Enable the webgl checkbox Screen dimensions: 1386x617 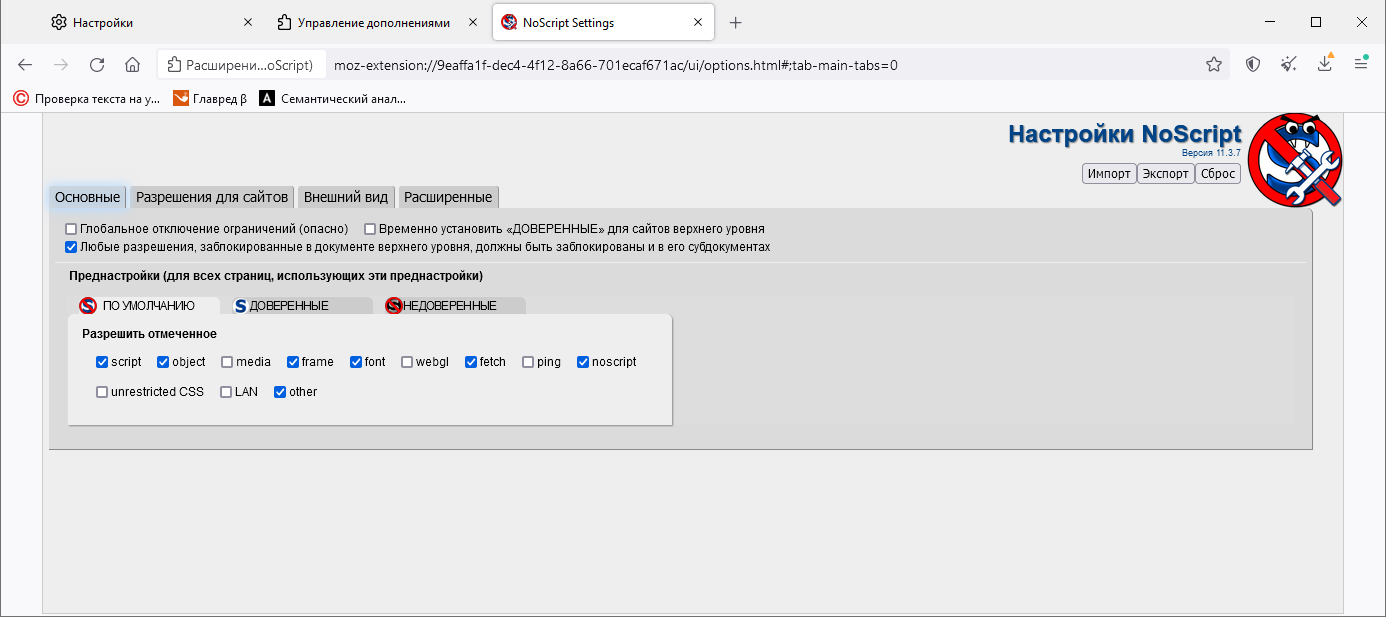pyautogui.click(x=407, y=362)
